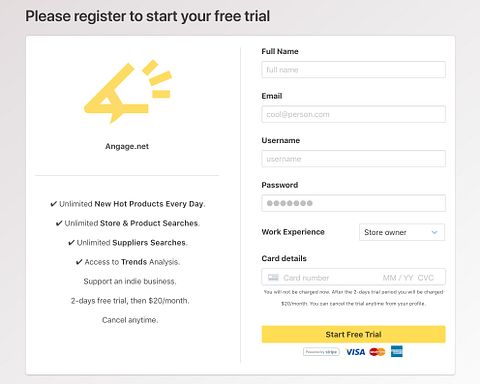The width and height of the screenshot is (480, 384).
Task: Open the Work Experience dropdown
Action: [x=402, y=232]
